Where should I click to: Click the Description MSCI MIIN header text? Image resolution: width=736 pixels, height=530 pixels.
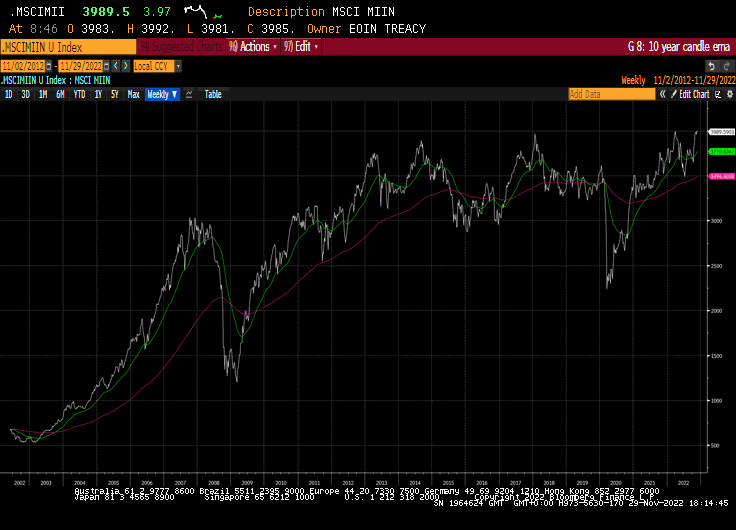tap(321, 12)
